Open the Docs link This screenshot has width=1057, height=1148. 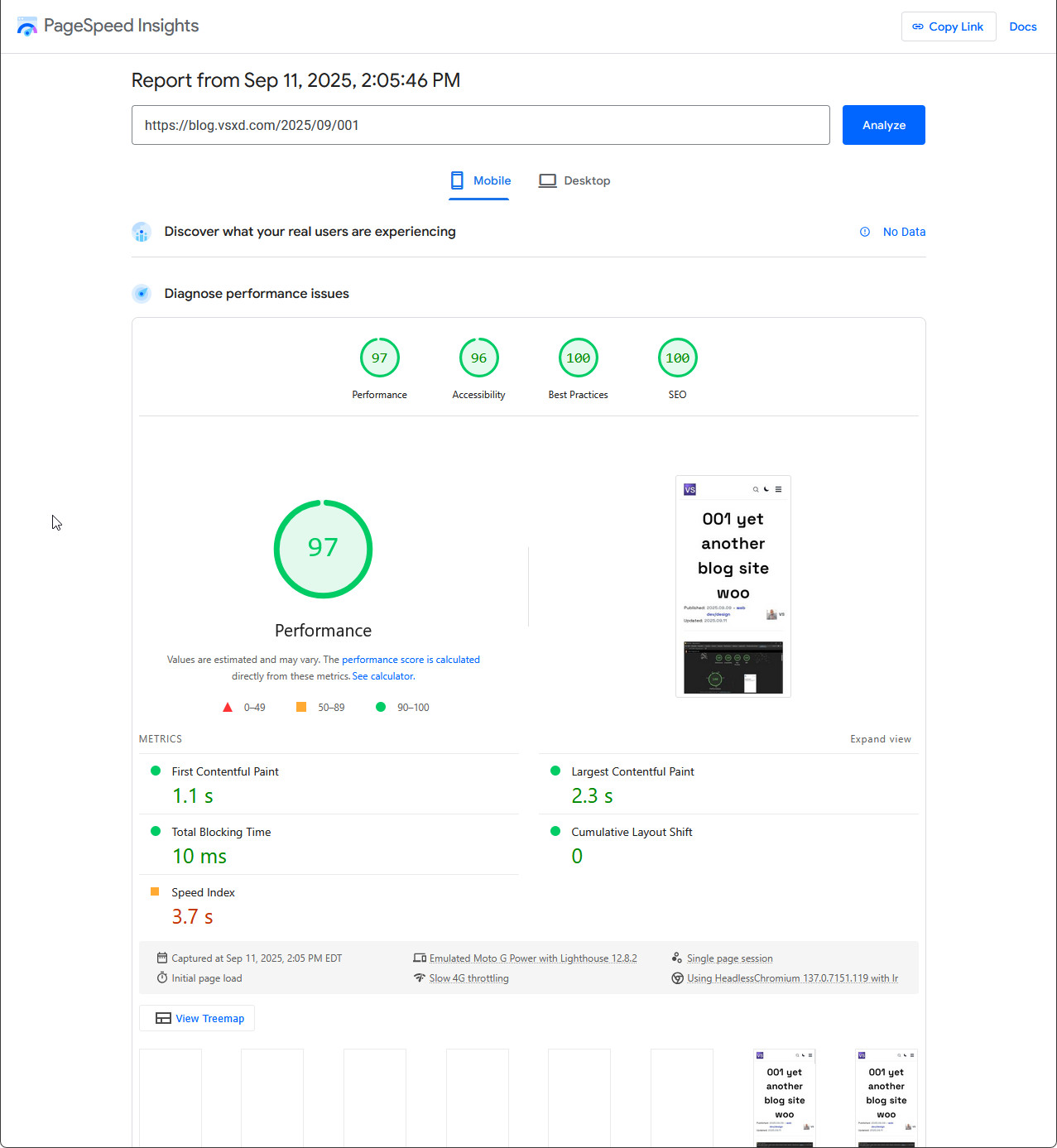pos(1022,26)
